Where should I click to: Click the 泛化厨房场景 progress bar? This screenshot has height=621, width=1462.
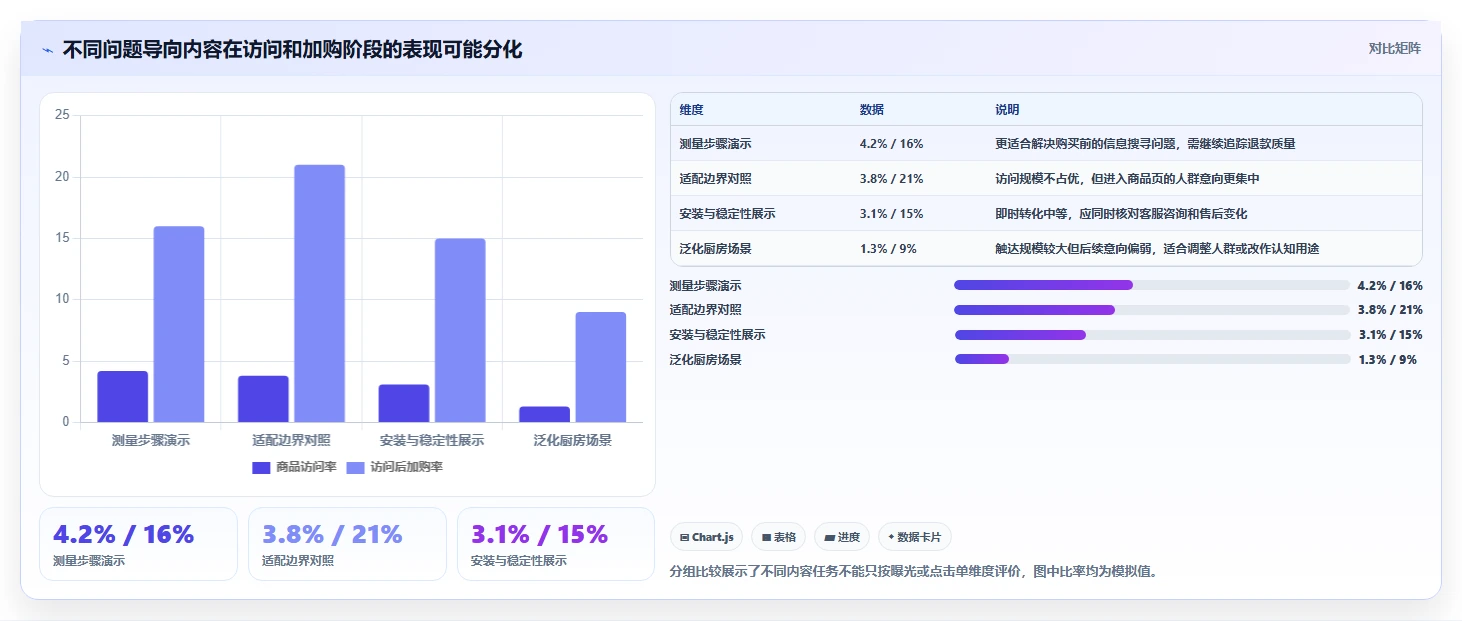tap(1152, 359)
